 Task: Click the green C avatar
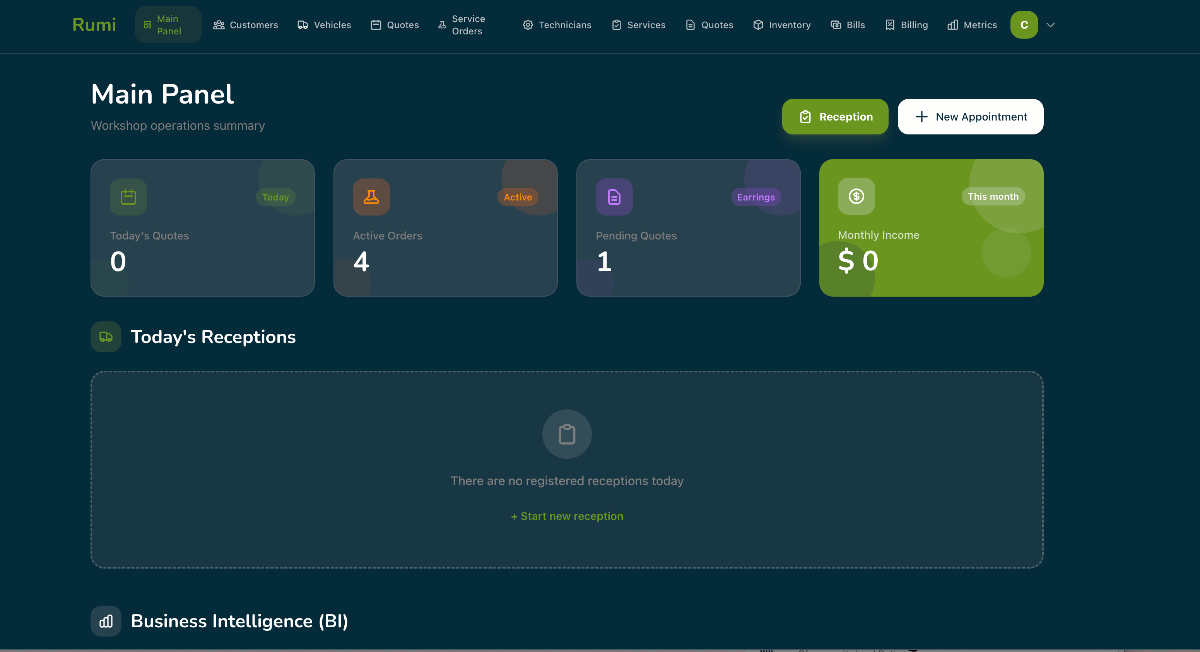[1022, 23]
